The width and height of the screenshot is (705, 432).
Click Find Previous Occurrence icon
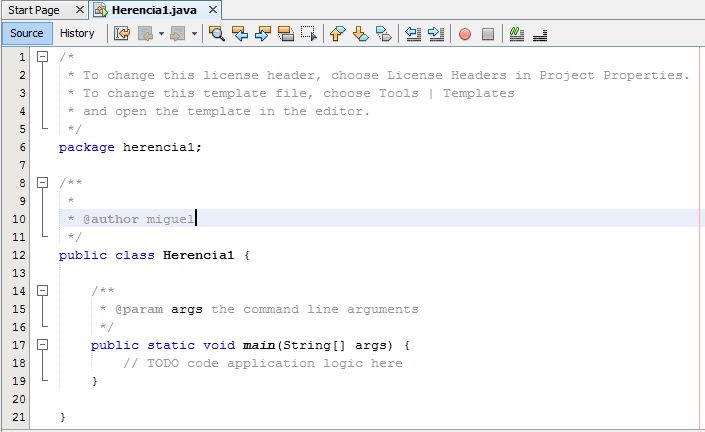pos(240,33)
